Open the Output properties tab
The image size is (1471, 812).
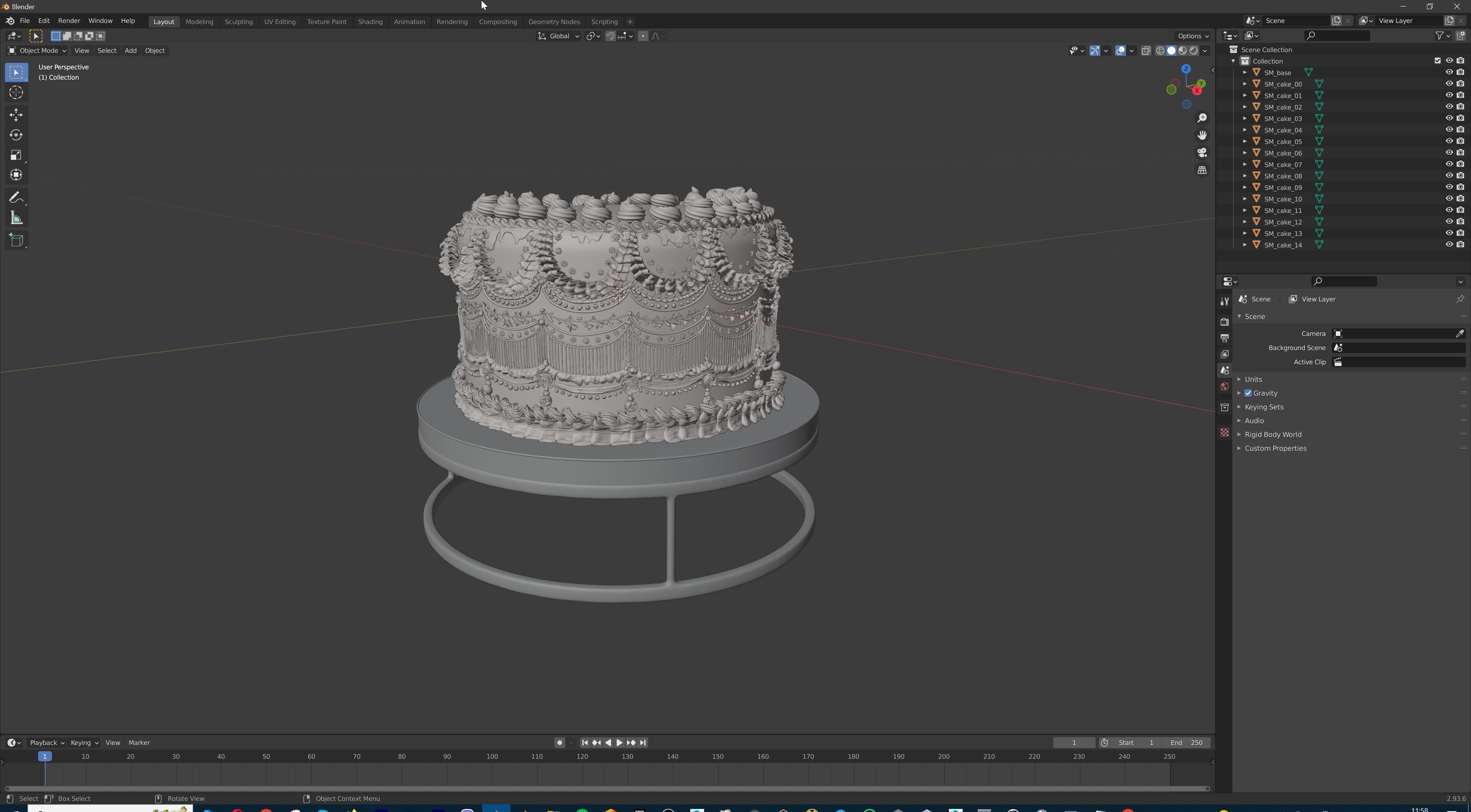coord(1224,338)
